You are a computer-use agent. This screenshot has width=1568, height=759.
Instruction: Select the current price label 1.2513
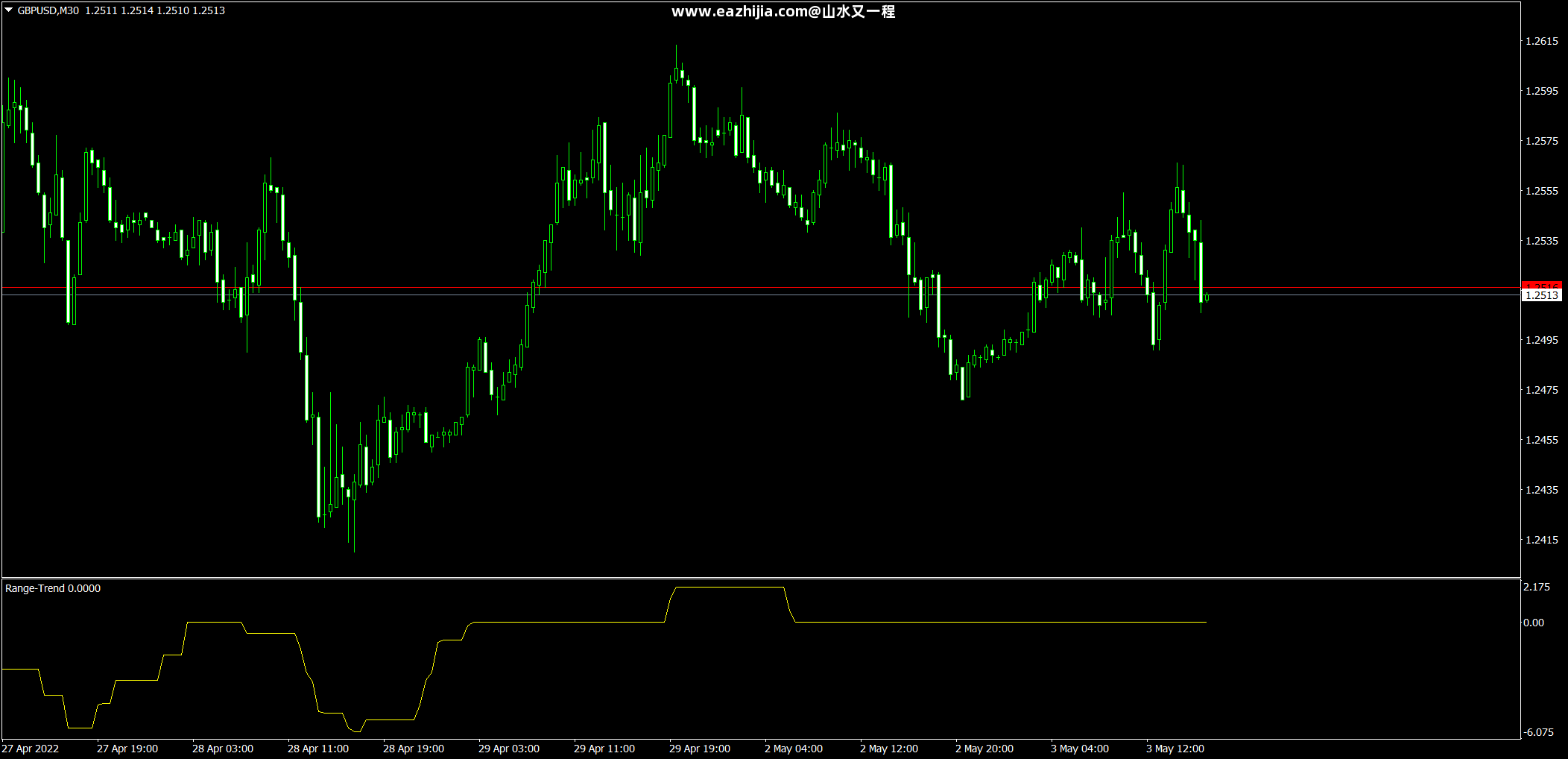tap(1541, 295)
